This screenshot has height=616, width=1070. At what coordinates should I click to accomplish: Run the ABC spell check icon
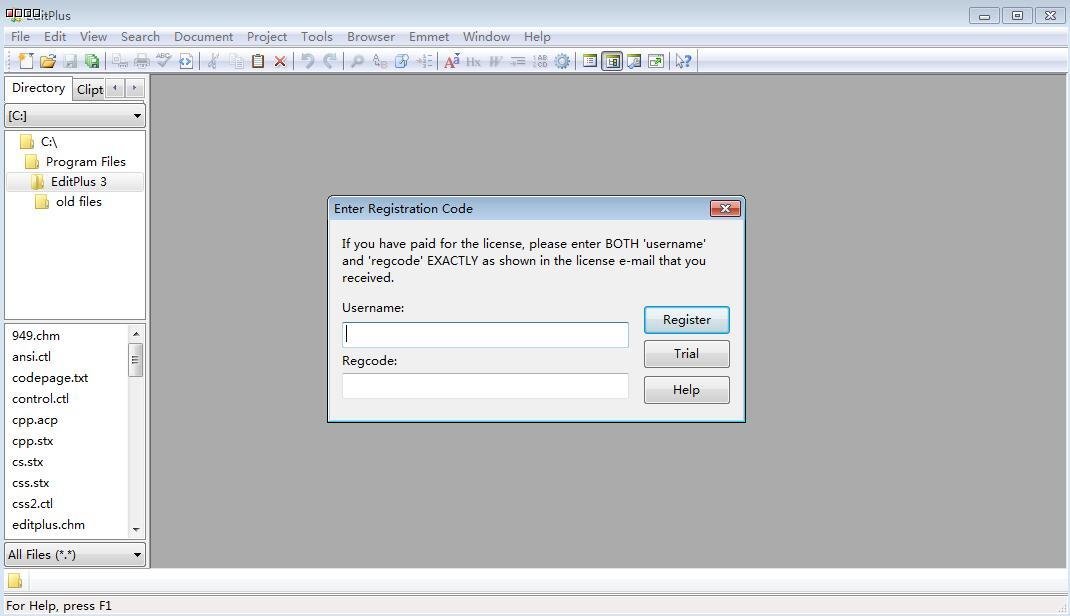[164, 61]
